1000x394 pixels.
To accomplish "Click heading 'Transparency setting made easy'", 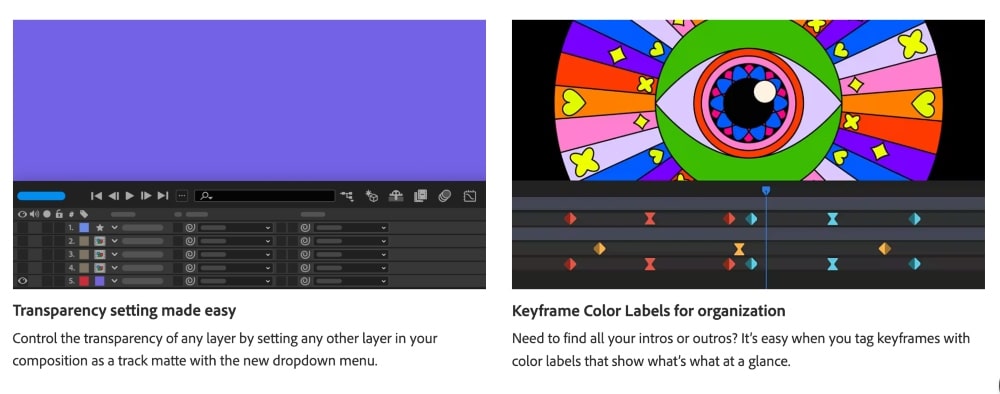I will tap(124, 311).
